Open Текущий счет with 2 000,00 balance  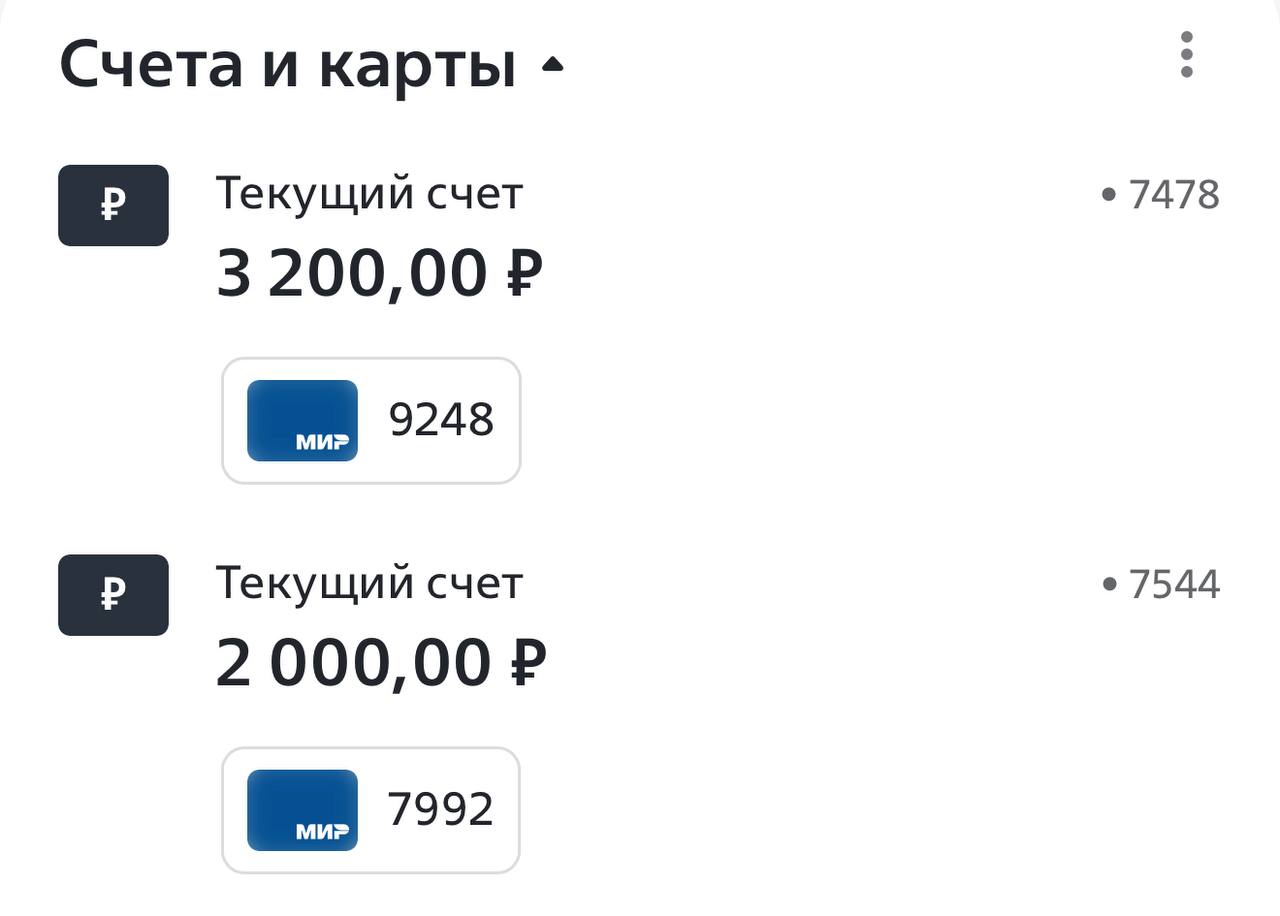pyautogui.click(x=369, y=583)
